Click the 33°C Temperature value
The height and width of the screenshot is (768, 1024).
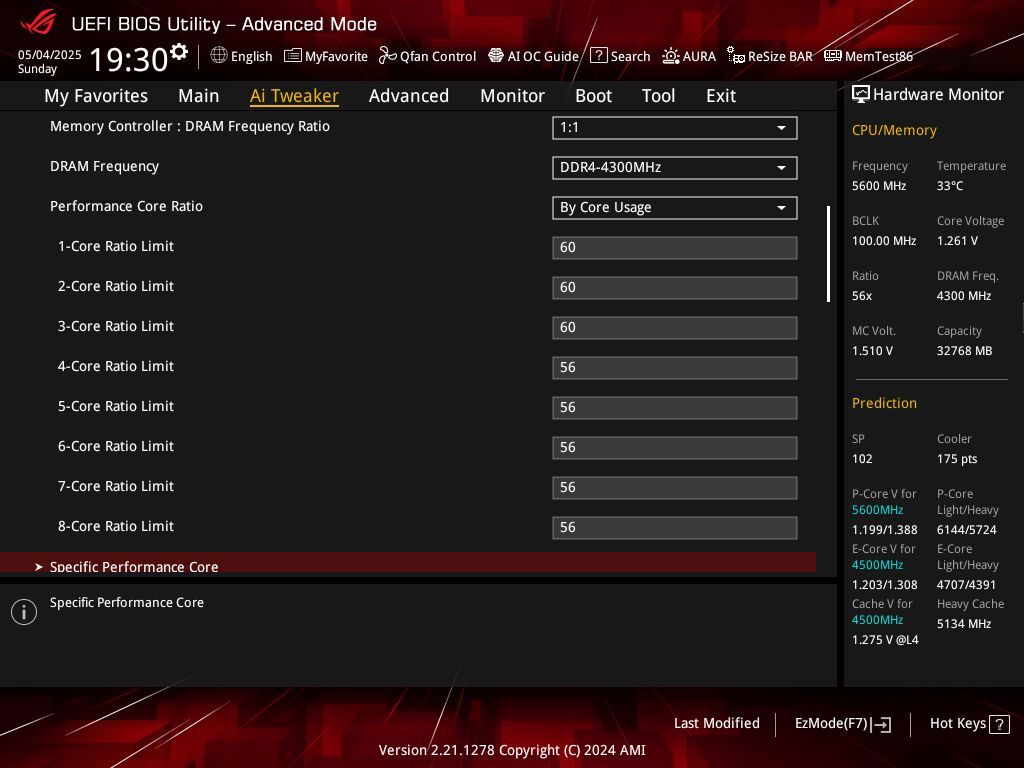click(950, 186)
